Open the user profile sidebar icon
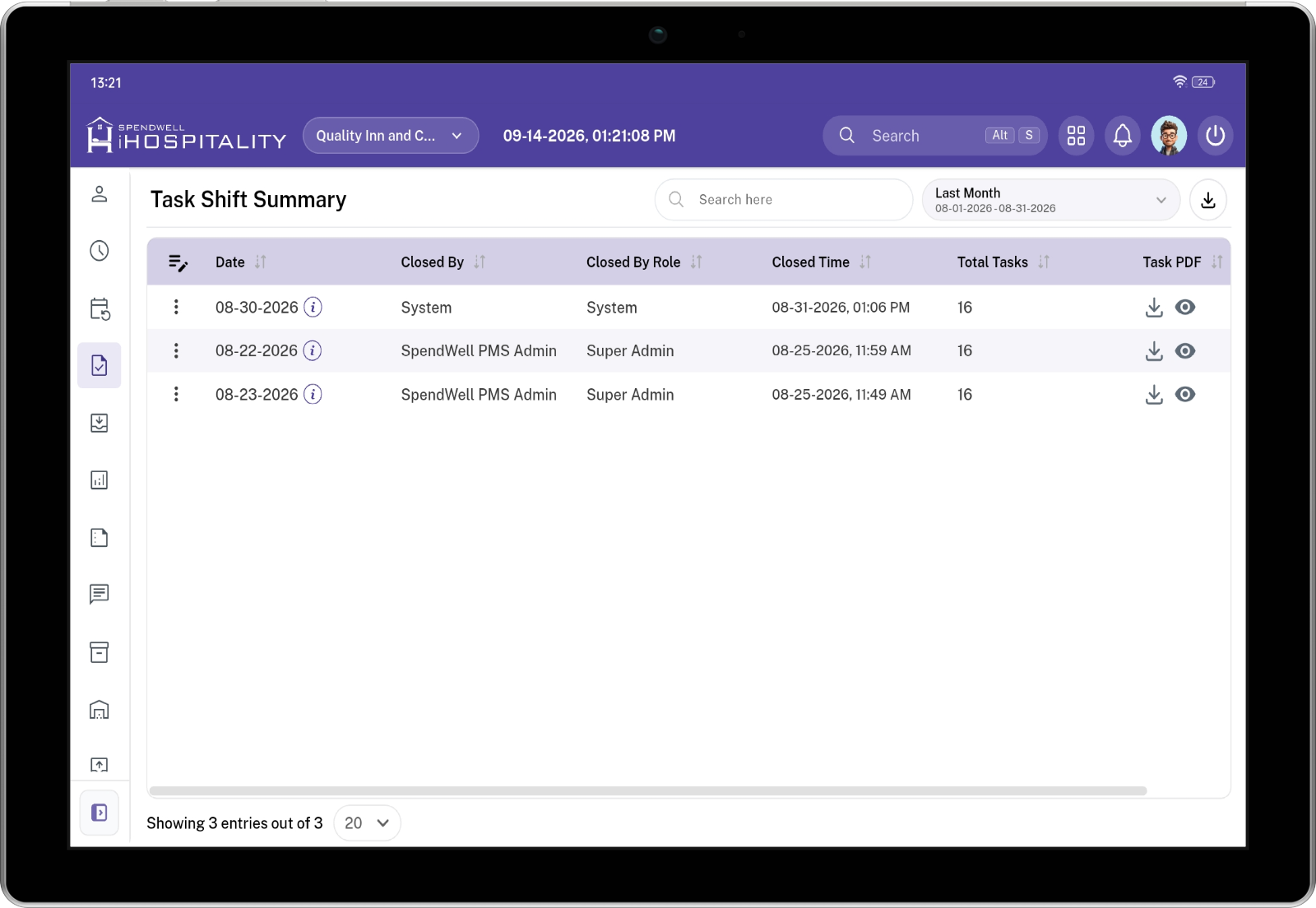Screen dimensions: 1316x908 pos(100,194)
